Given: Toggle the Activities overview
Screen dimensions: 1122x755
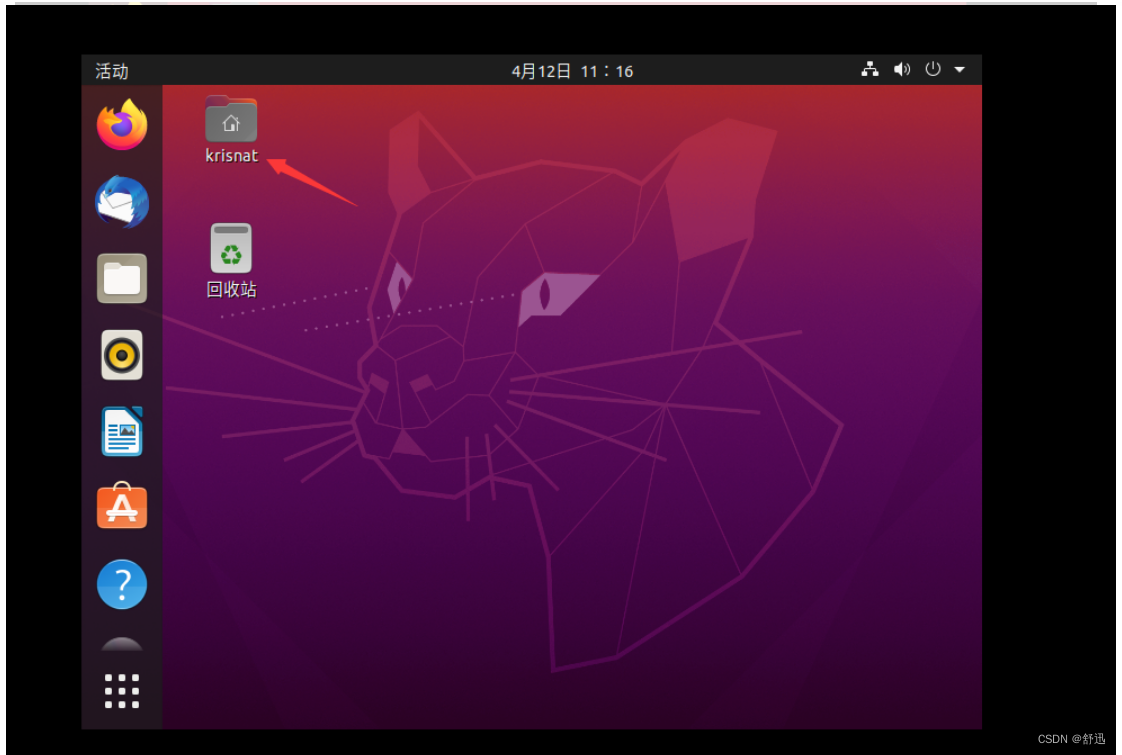Looking at the screenshot, I should pyautogui.click(x=111, y=70).
